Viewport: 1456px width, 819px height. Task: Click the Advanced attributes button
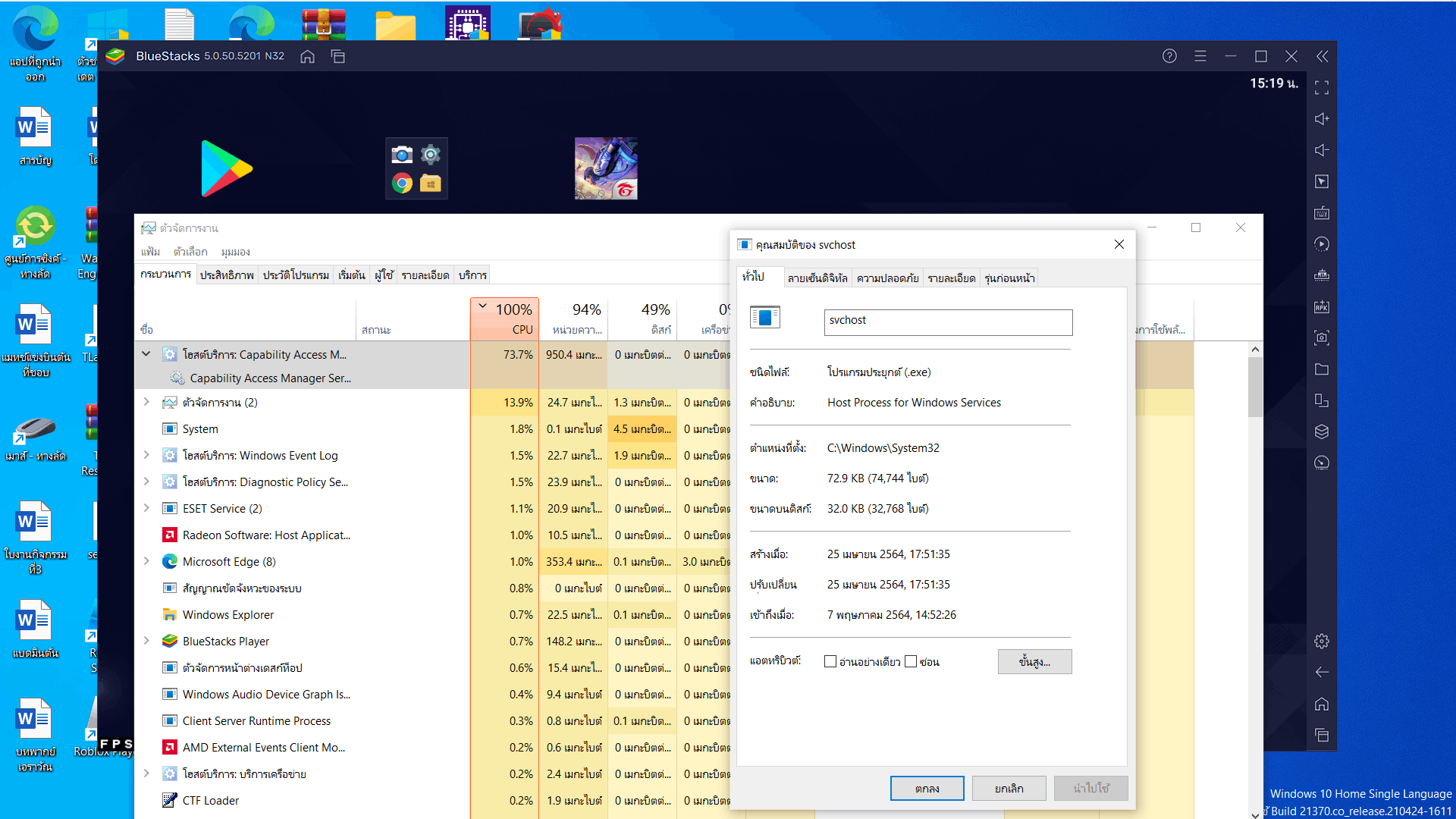(x=1034, y=662)
